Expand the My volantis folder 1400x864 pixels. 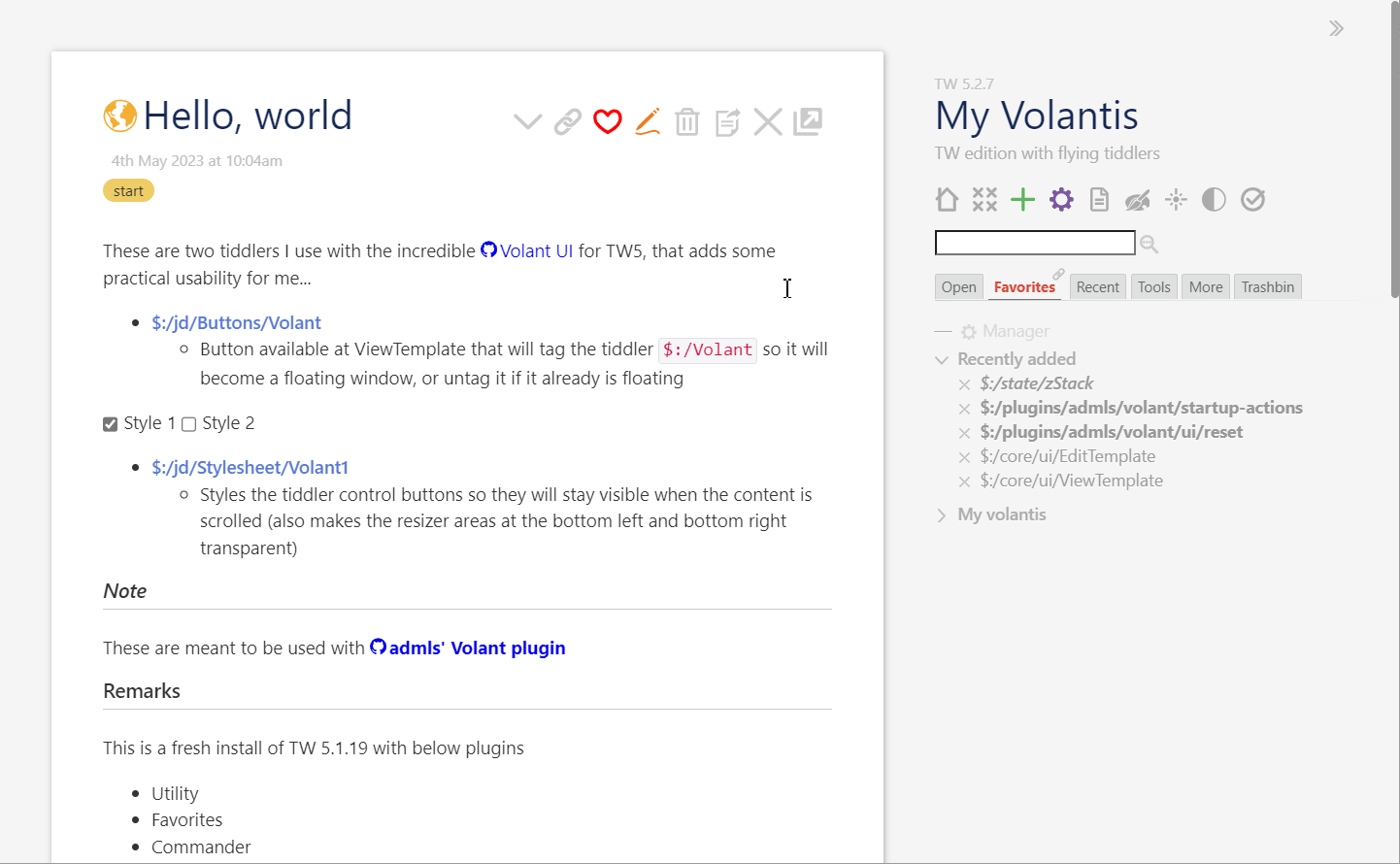(x=942, y=515)
